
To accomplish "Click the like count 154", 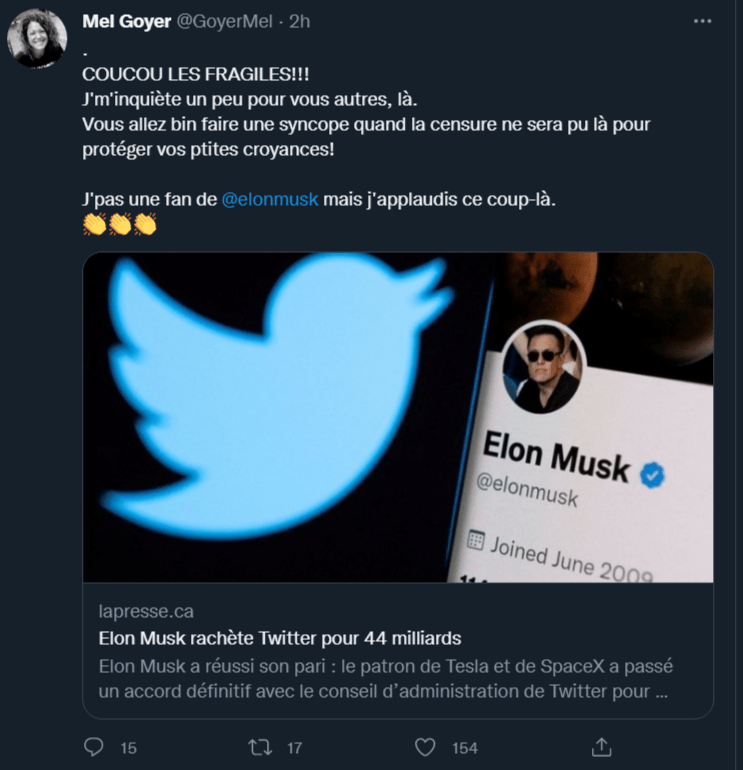I will click(464, 747).
